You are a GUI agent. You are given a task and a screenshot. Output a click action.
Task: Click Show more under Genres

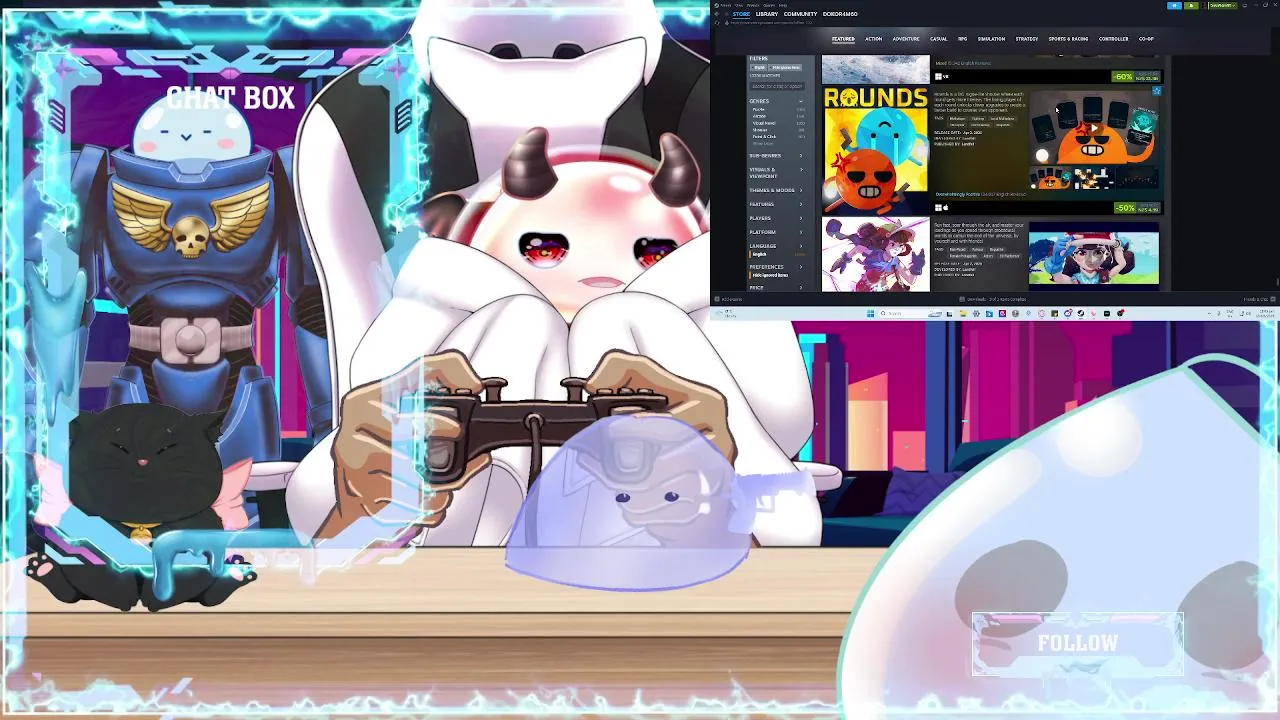click(x=764, y=143)
